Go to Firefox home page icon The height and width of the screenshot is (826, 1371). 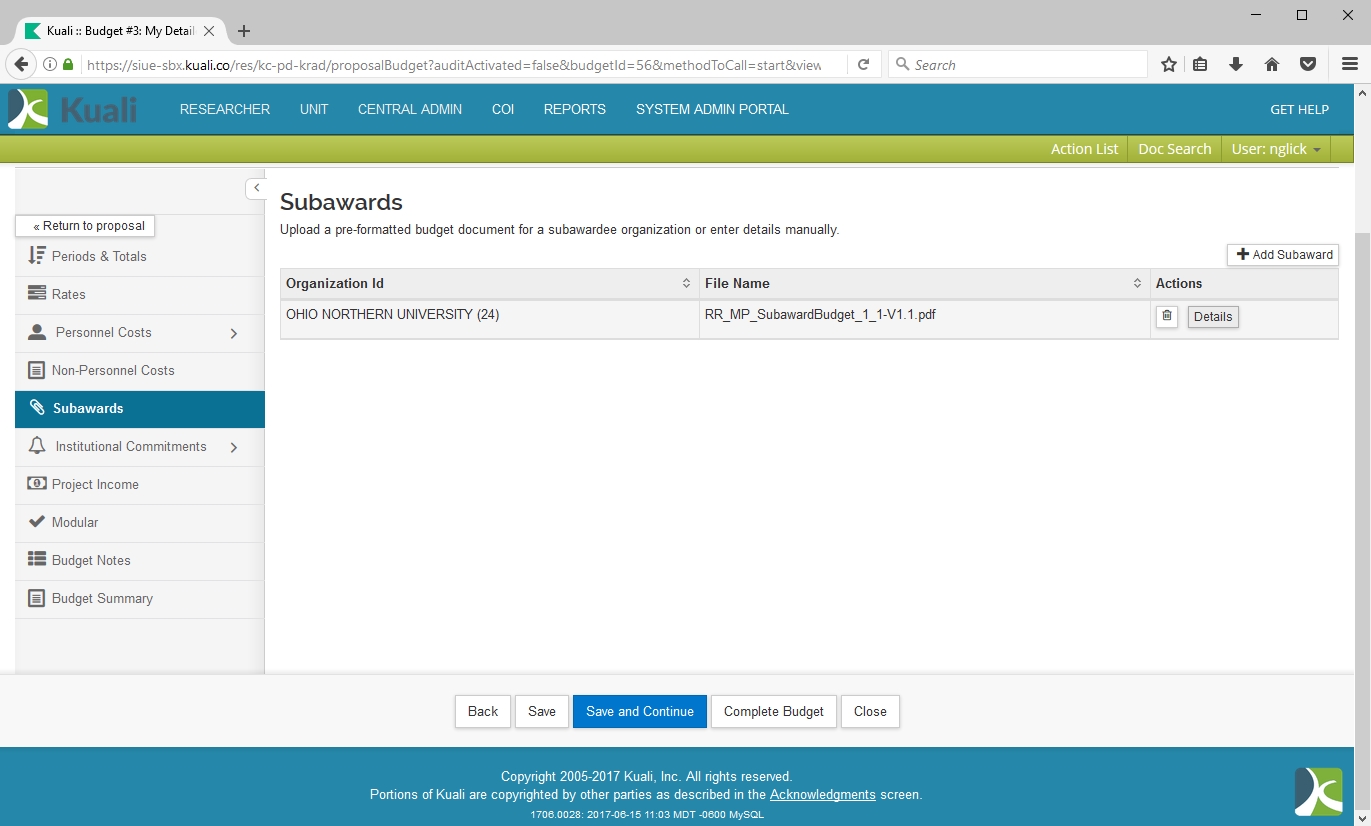[1272, 65]
